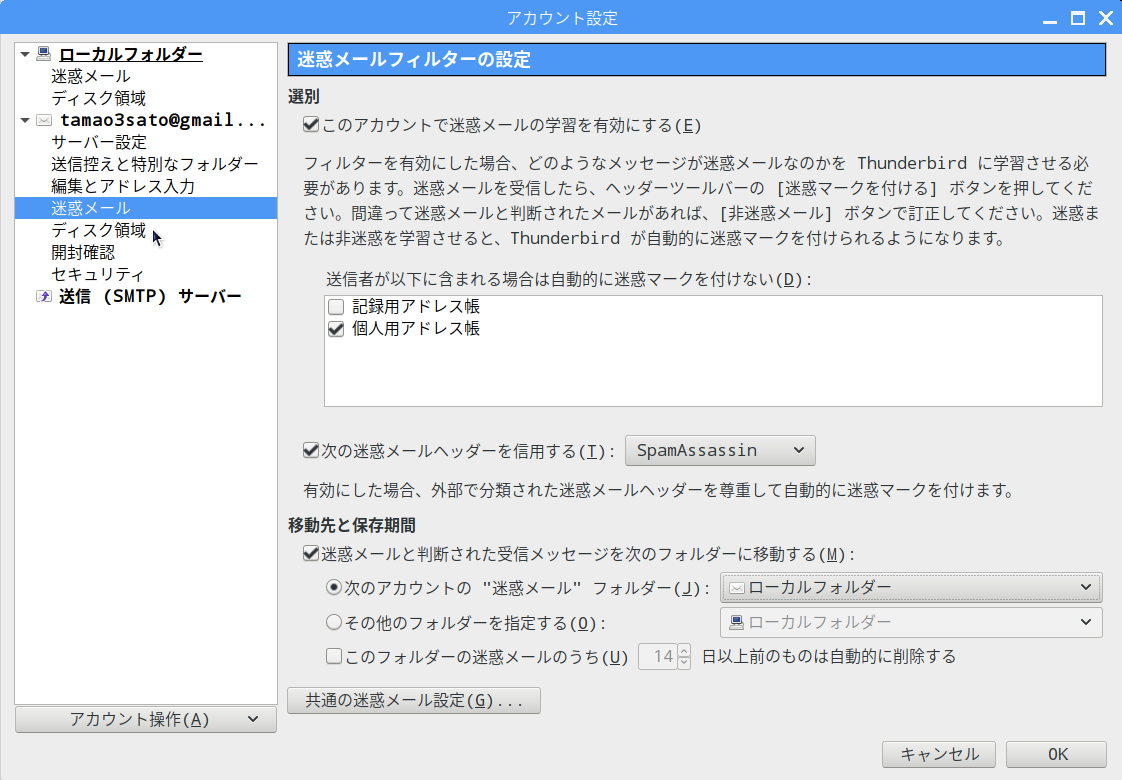Open the junk folder account dropdown
The height and width of the screenshot is (780, 1122).
(911, 588)
